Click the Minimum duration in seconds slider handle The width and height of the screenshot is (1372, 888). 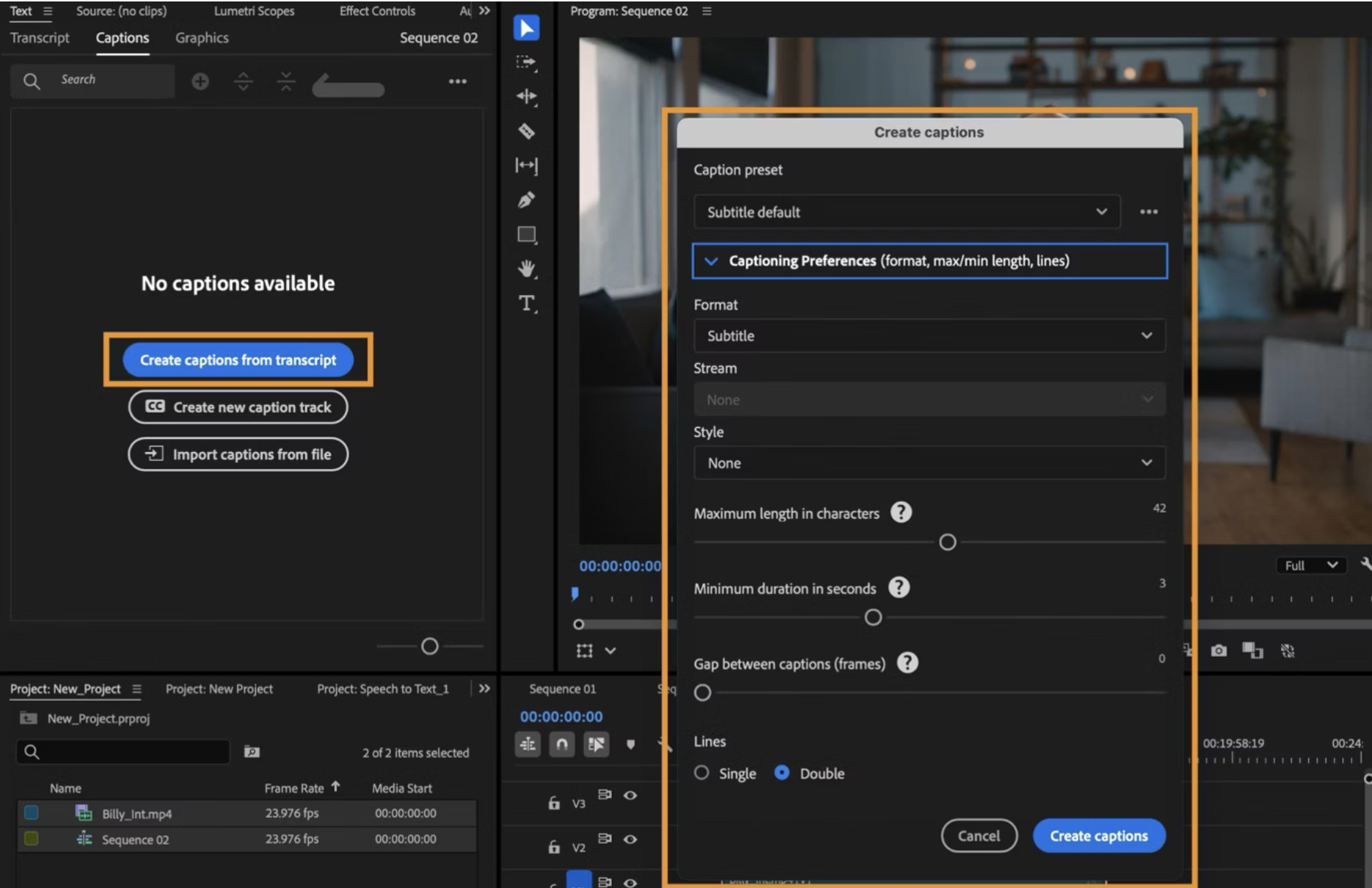tap(872, 617)
